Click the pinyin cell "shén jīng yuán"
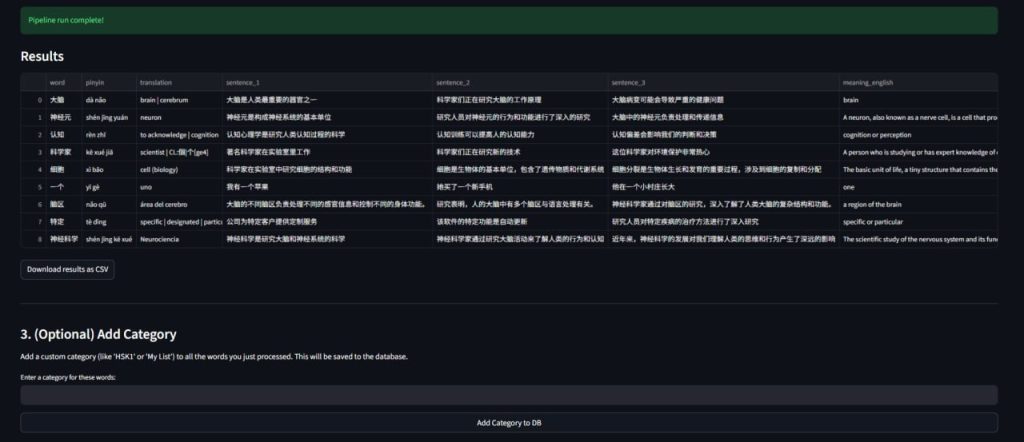1024x442 pixels. (x=107, y=117)
